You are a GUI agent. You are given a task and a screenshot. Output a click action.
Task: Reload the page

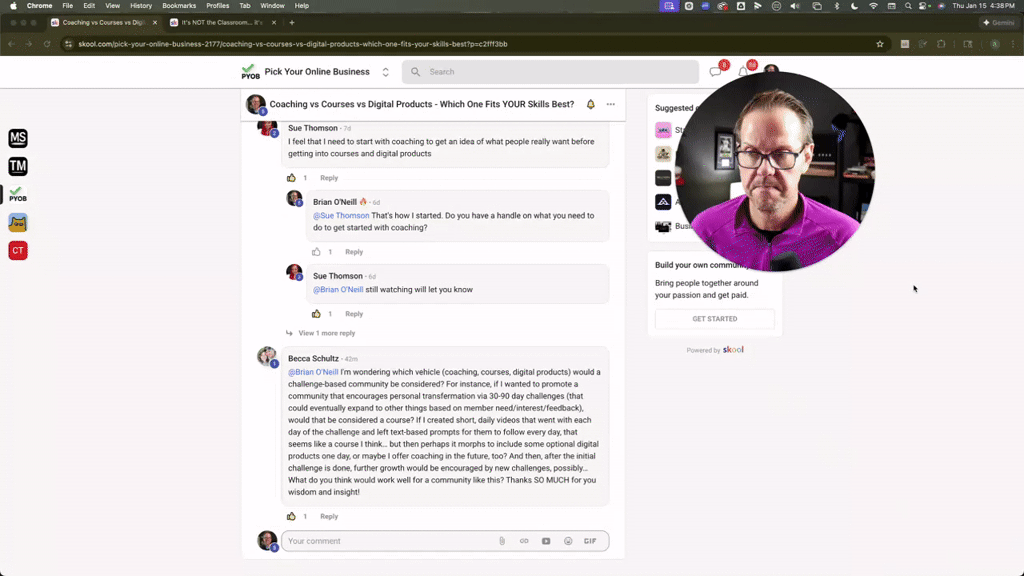[47, 44]
